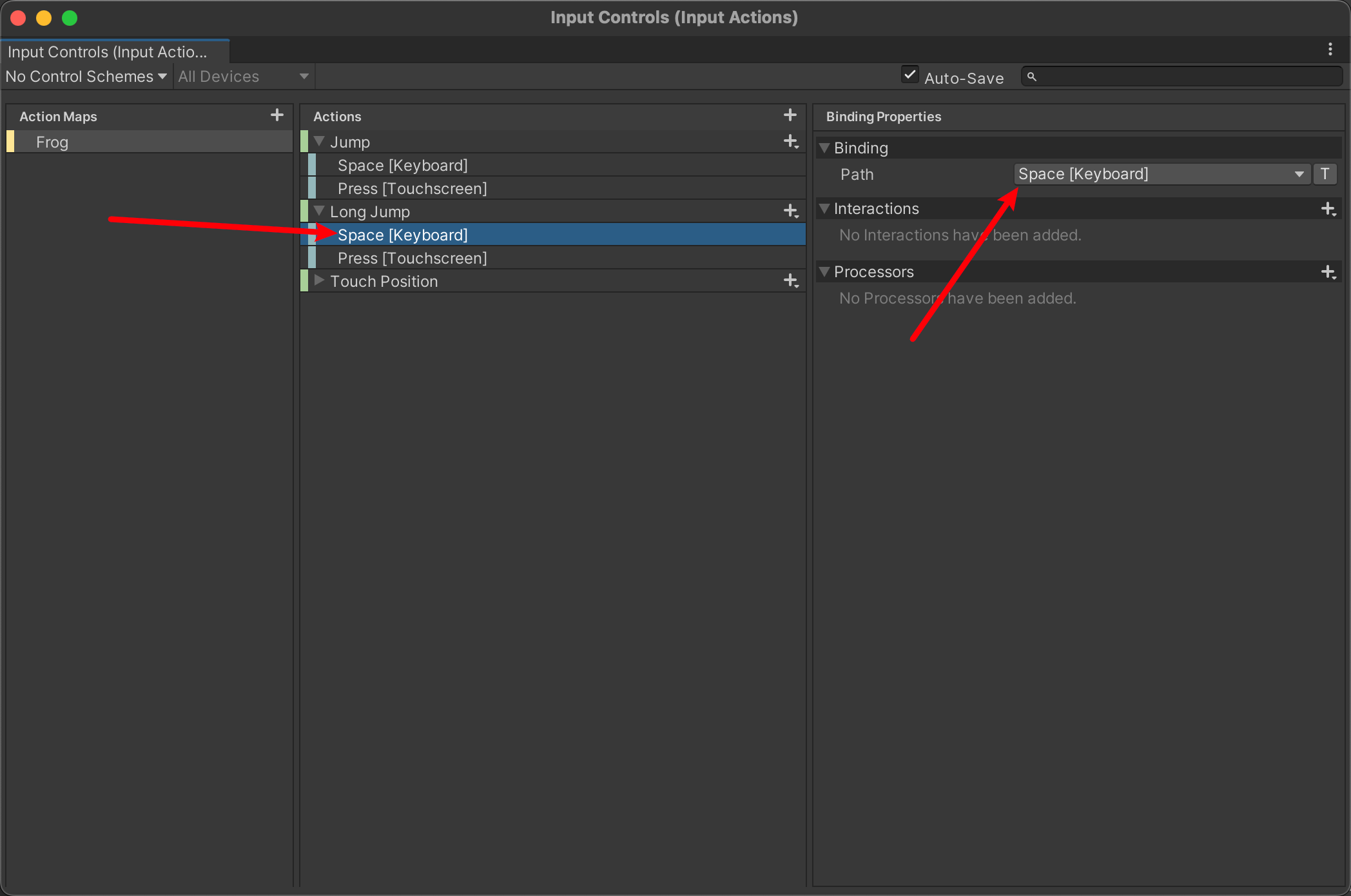Collapse the Jump action
The image size is (1351, 896).
pos(319,141)
